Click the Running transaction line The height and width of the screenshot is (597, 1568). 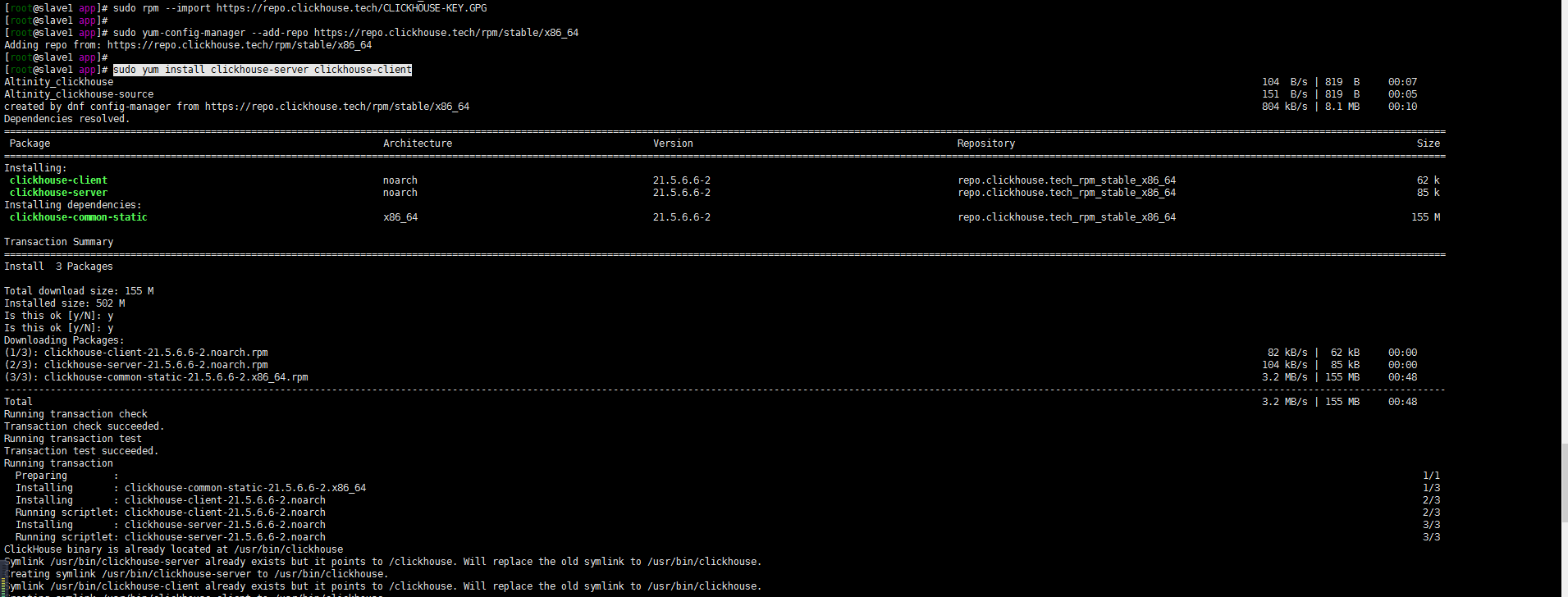click(x=59, y=463)
